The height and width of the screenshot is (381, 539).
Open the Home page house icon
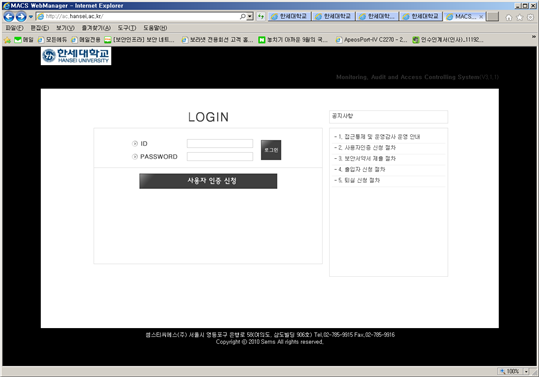click(x=509, y=17)
